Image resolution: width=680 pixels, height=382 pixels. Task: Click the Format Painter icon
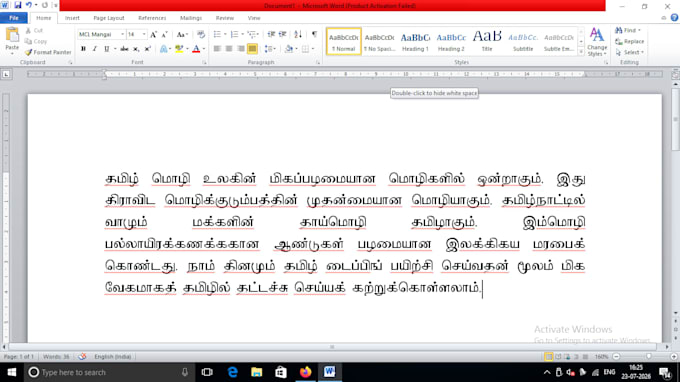[29, 52]
